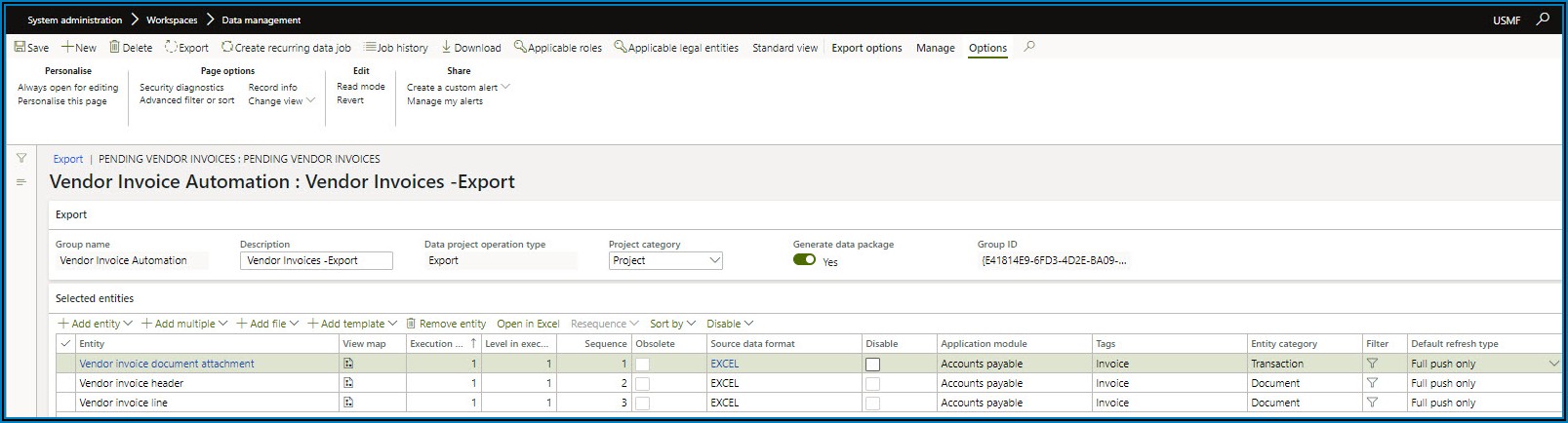
Task: Click the Description input field
Action: click(316, 260)
